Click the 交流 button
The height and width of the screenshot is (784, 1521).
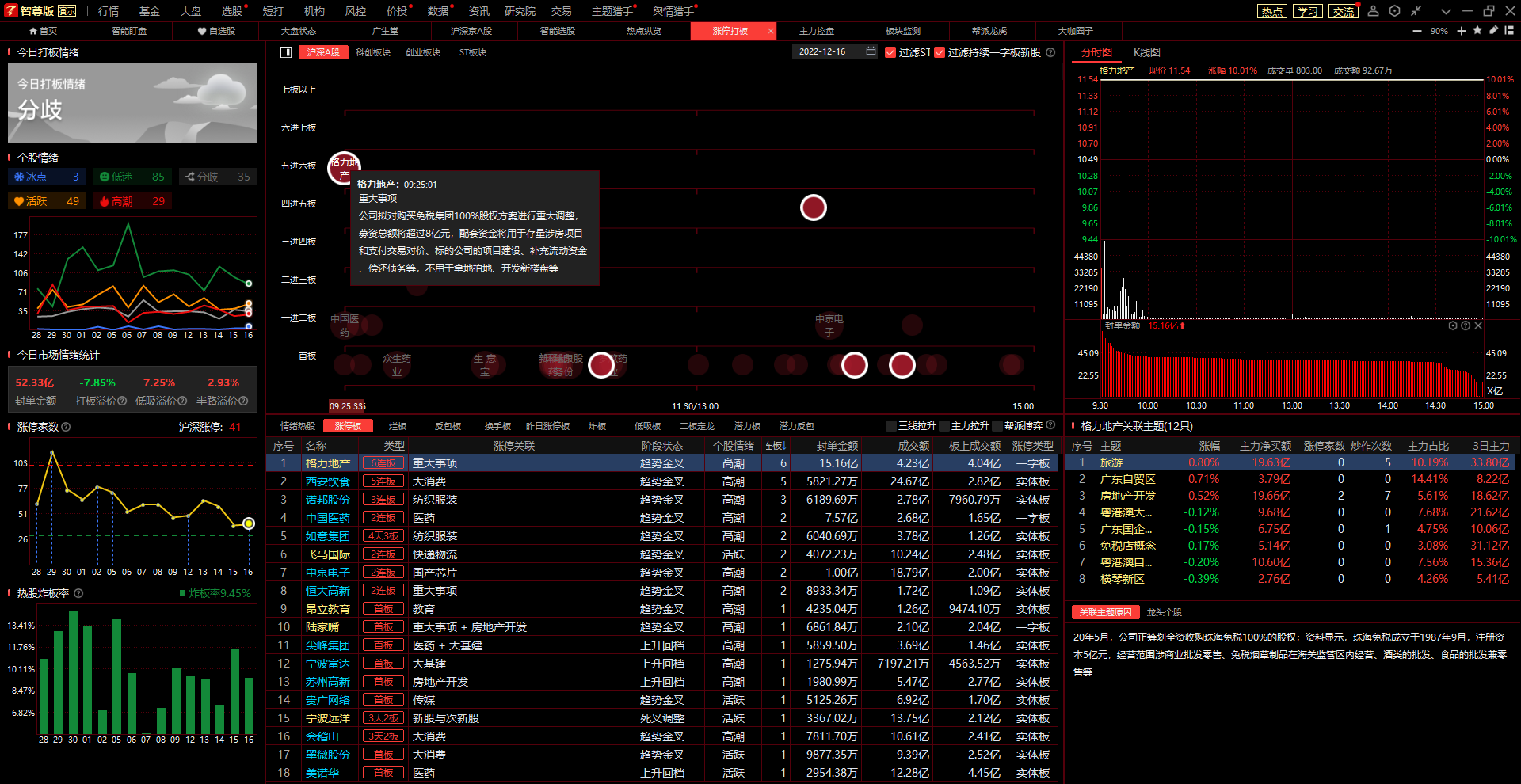point(1343,11)
